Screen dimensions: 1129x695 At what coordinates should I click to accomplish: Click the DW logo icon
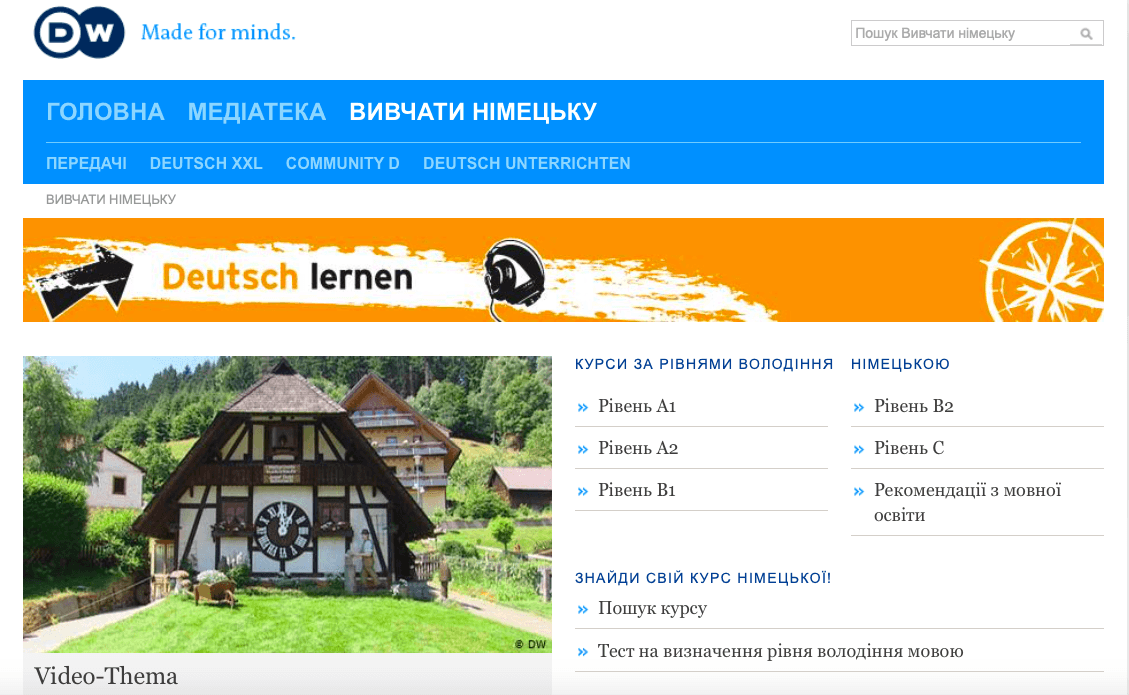tap(79, 33)
